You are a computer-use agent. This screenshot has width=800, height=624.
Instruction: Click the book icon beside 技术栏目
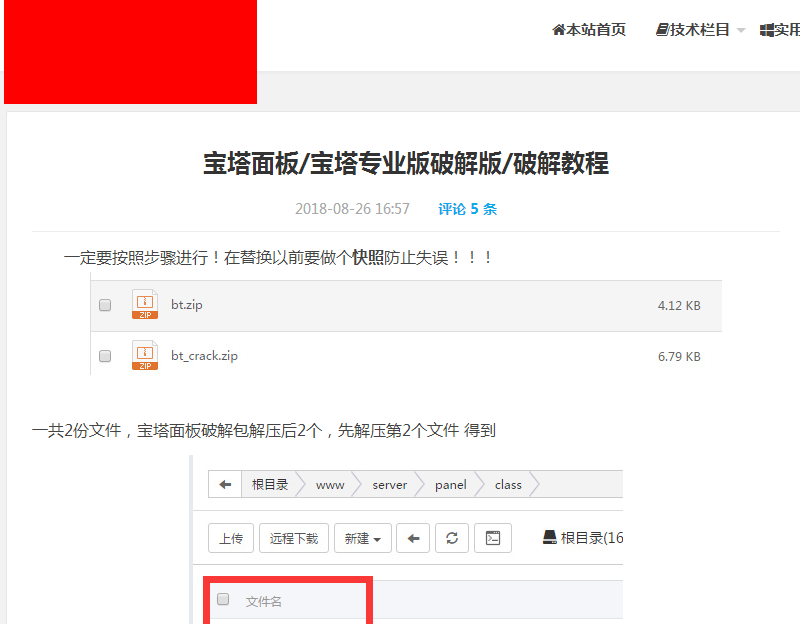coord(662,30)
